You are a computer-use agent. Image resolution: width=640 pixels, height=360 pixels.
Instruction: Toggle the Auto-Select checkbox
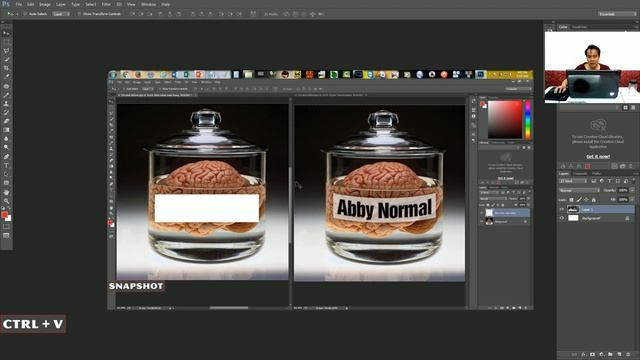[x=25, y=14]
